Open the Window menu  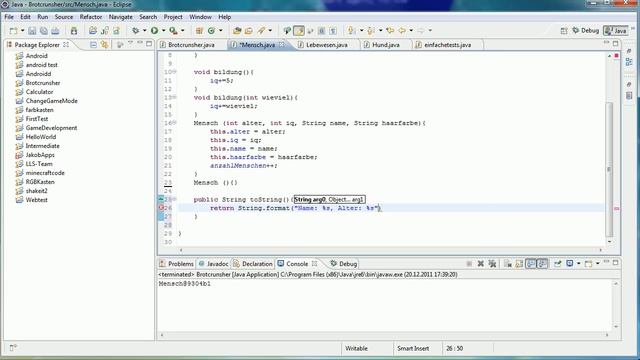click(200, 17)
